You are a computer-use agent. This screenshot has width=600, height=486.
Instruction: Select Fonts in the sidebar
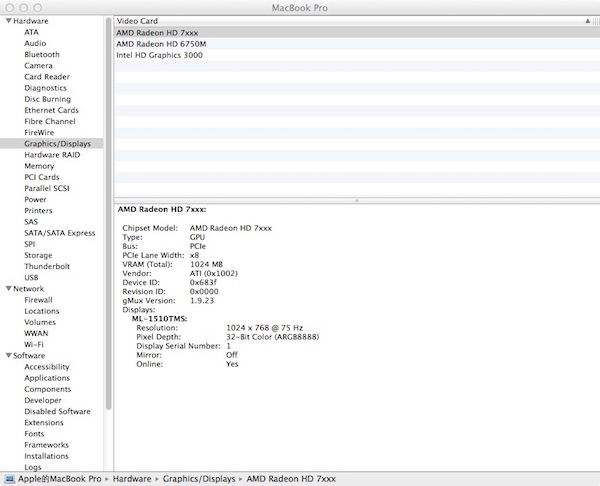(x=34, y=434)
